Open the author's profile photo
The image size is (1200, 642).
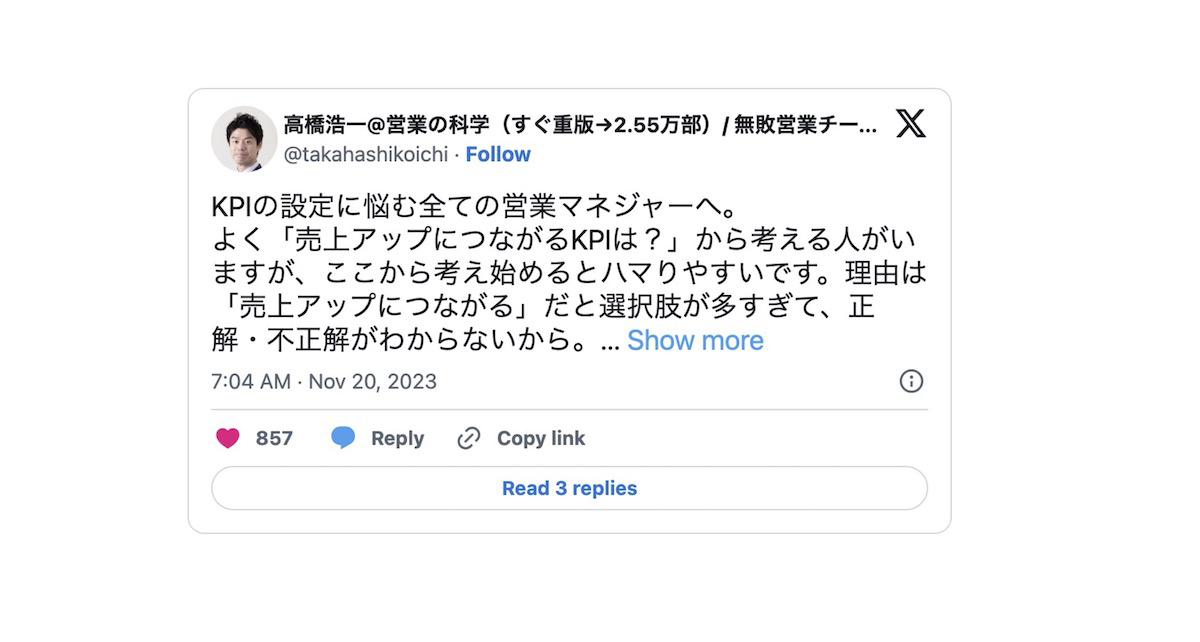244,139
